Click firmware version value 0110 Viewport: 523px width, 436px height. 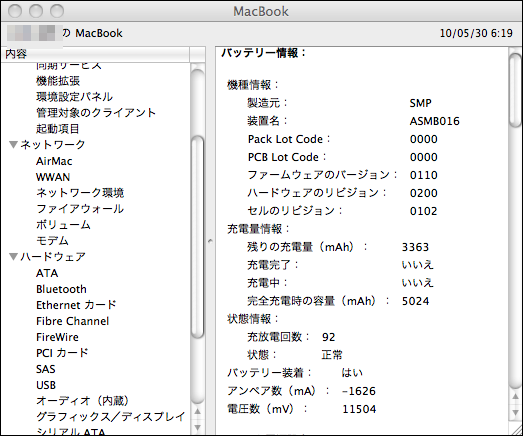click(x=424, y=175)
